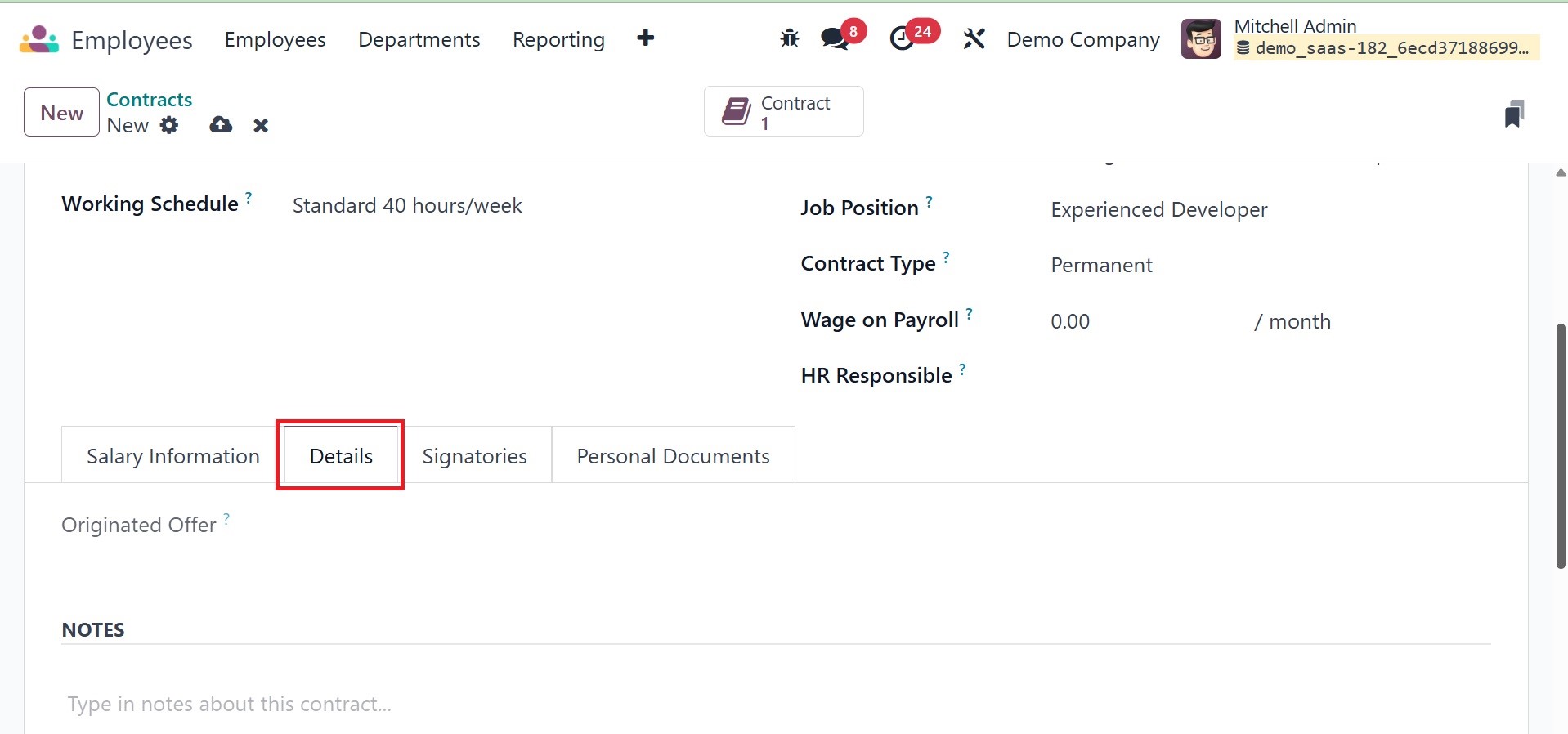Click the Employees app logo icon

pos(38,39)
